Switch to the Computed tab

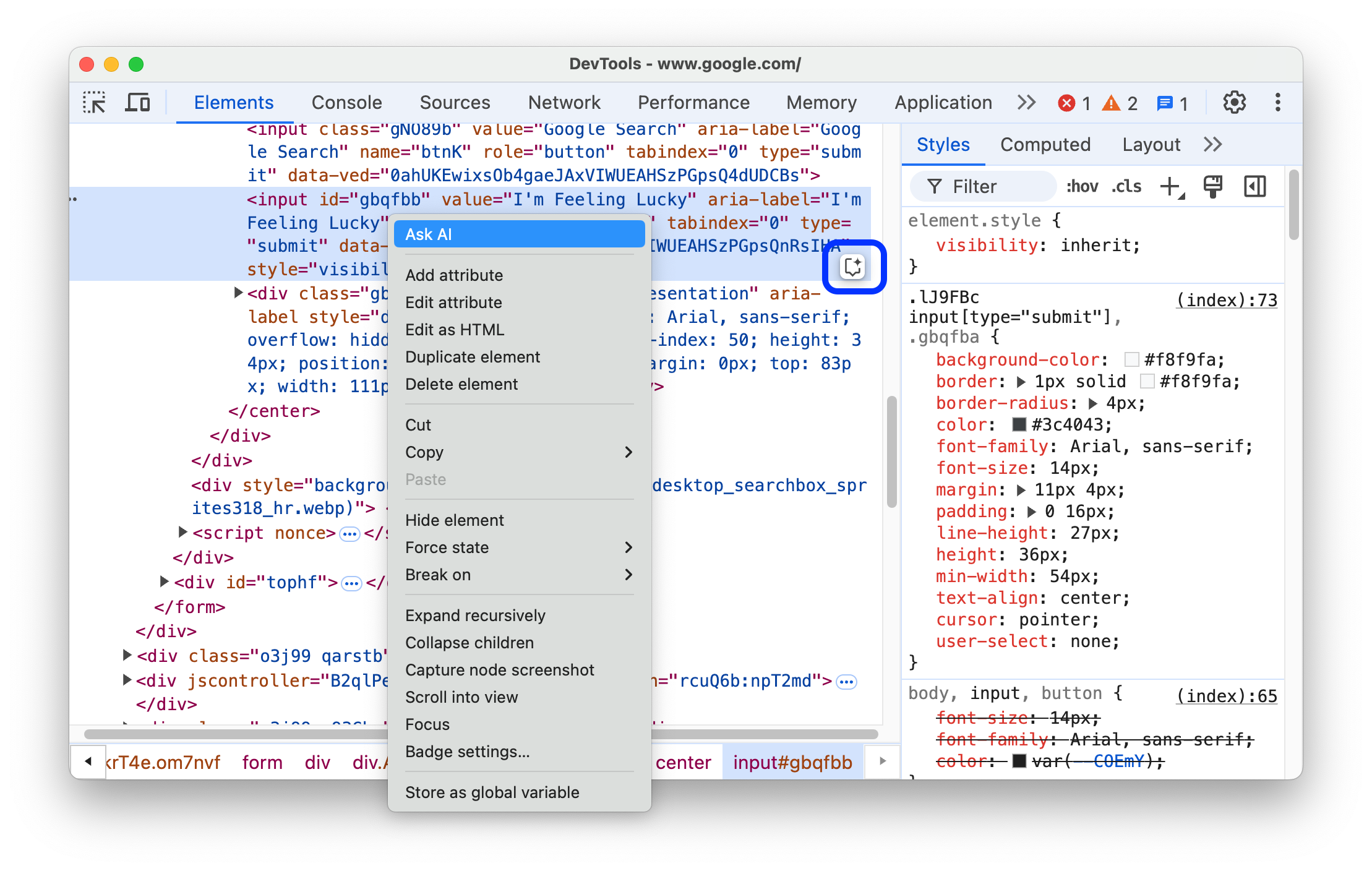click(1045, 145)
